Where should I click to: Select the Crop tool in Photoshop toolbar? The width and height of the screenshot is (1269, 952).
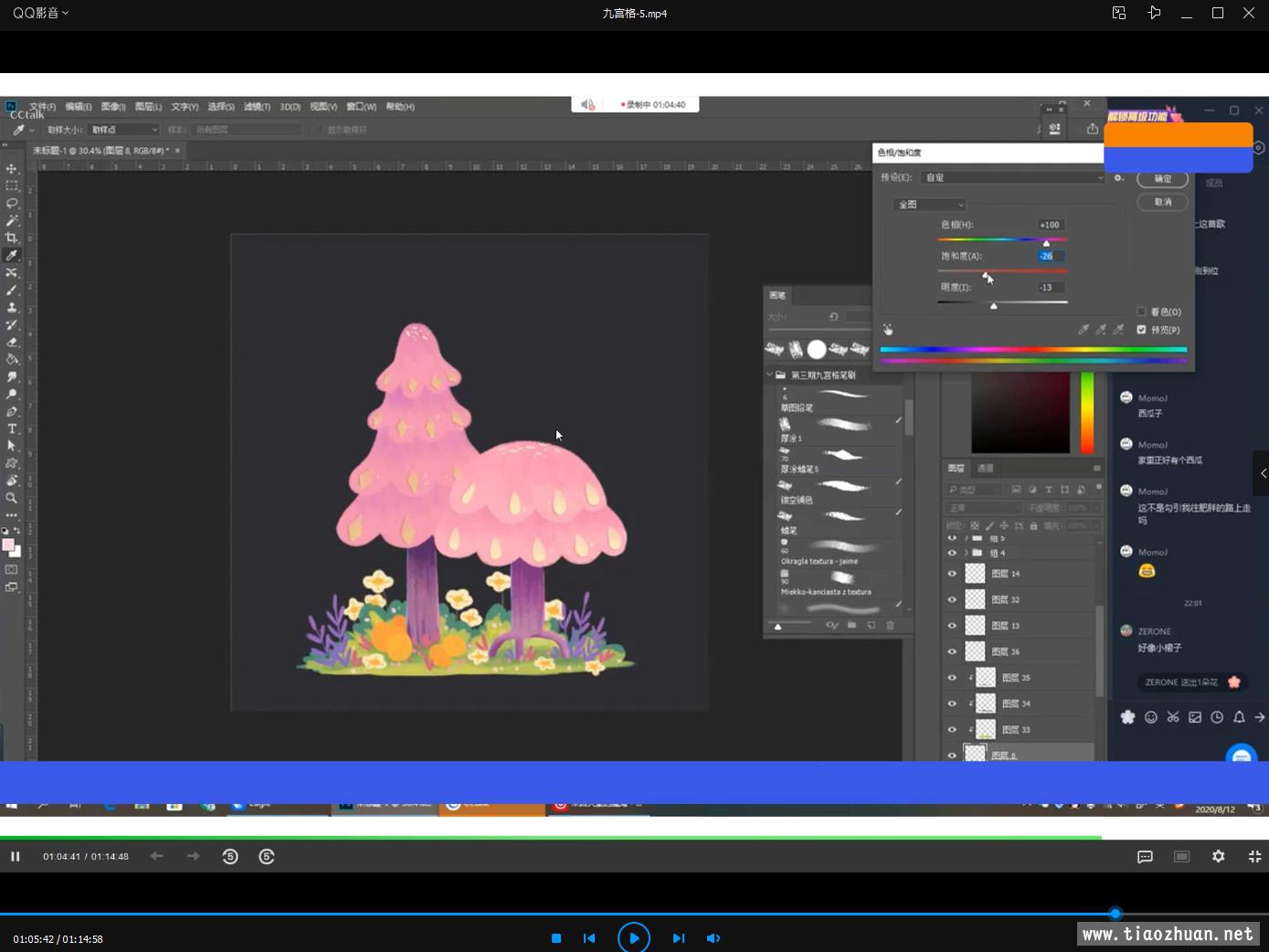(x=12, y=238)
